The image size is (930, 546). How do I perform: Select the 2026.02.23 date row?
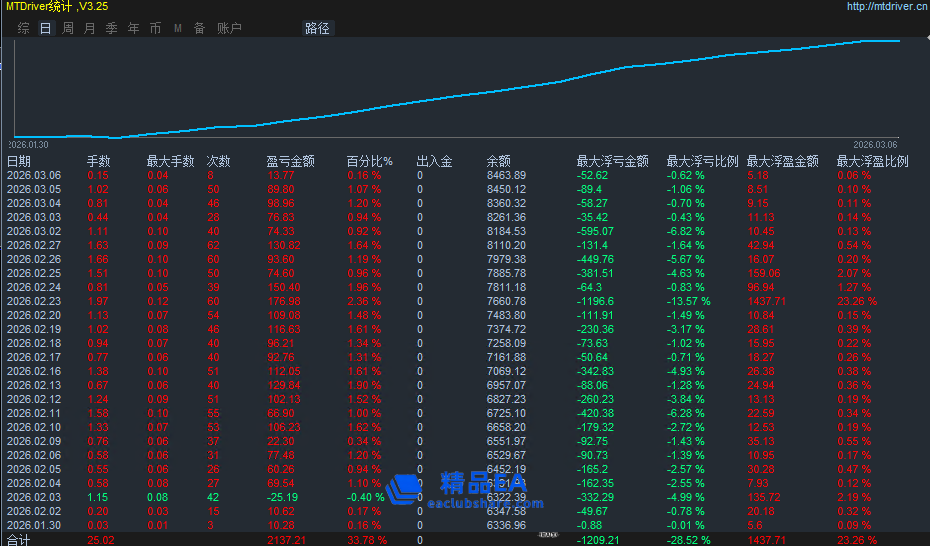(x=34, y=301)
